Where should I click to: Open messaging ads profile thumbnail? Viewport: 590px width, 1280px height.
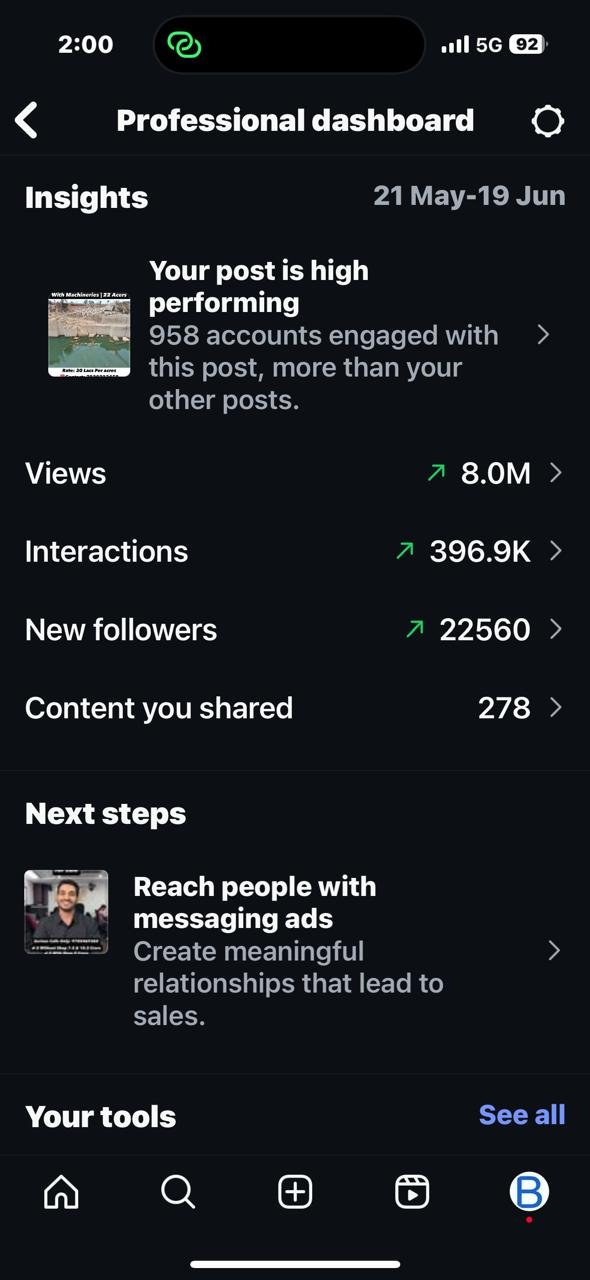66,911
